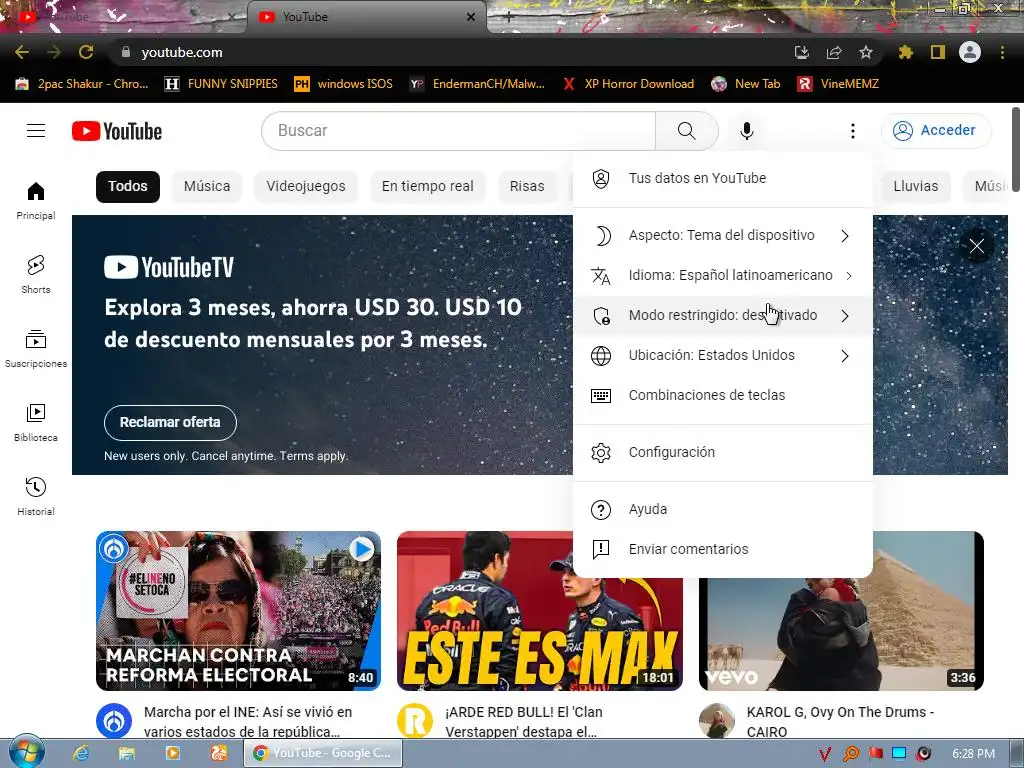The width and height of the screenshot is (1024, 768).
Task: Open VineMEMZ bookmark
Action: tap(838, 84)
